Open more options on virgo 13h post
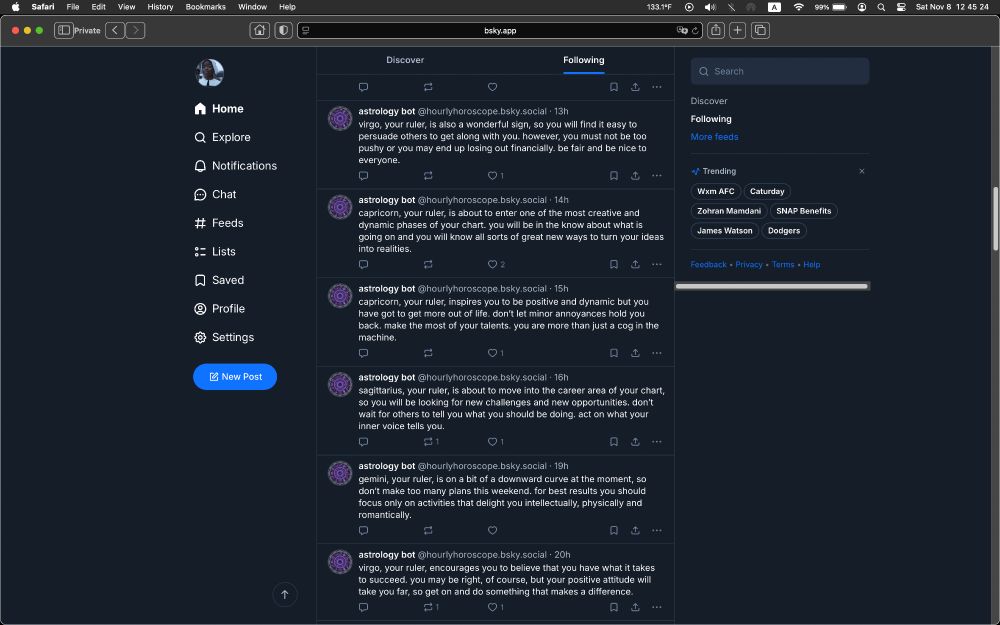This screenshot has height=625, width=1000. point(657,175)
